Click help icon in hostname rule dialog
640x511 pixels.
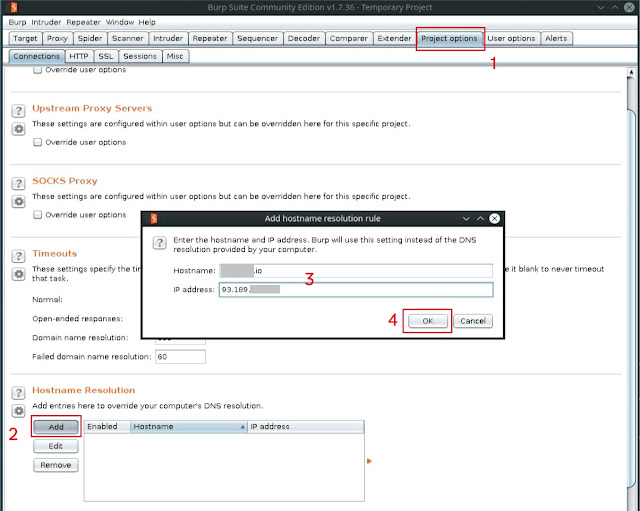160,243
